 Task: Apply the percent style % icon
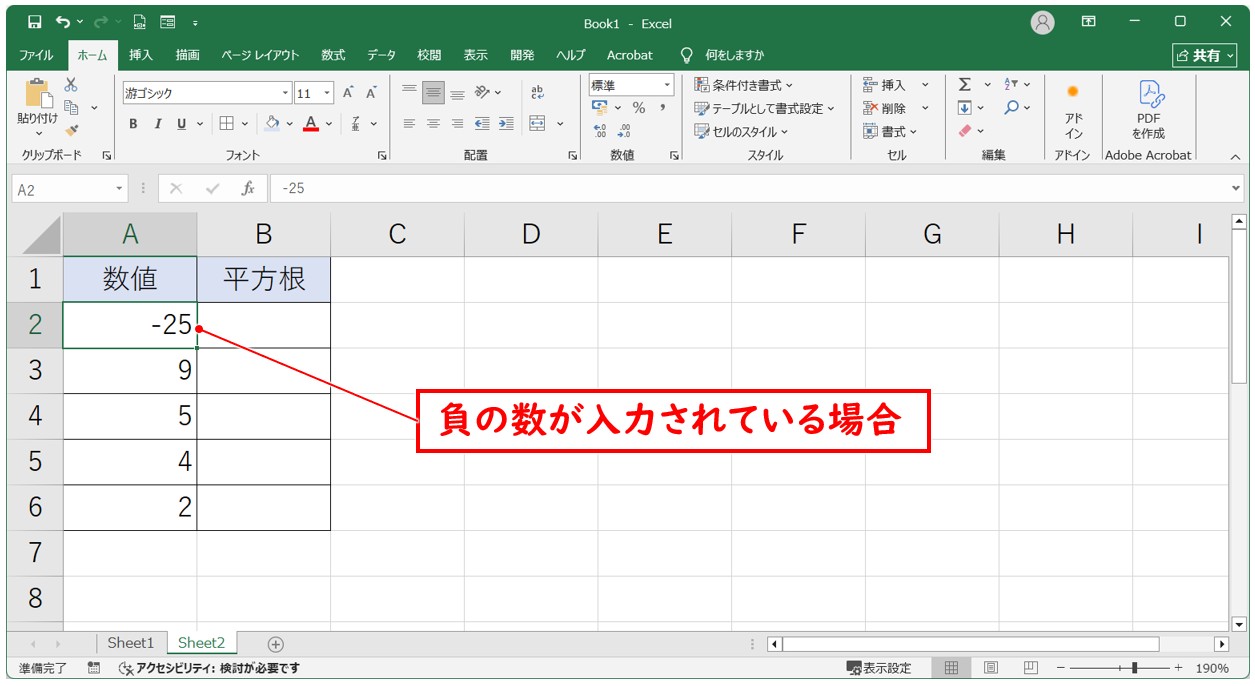639,106
